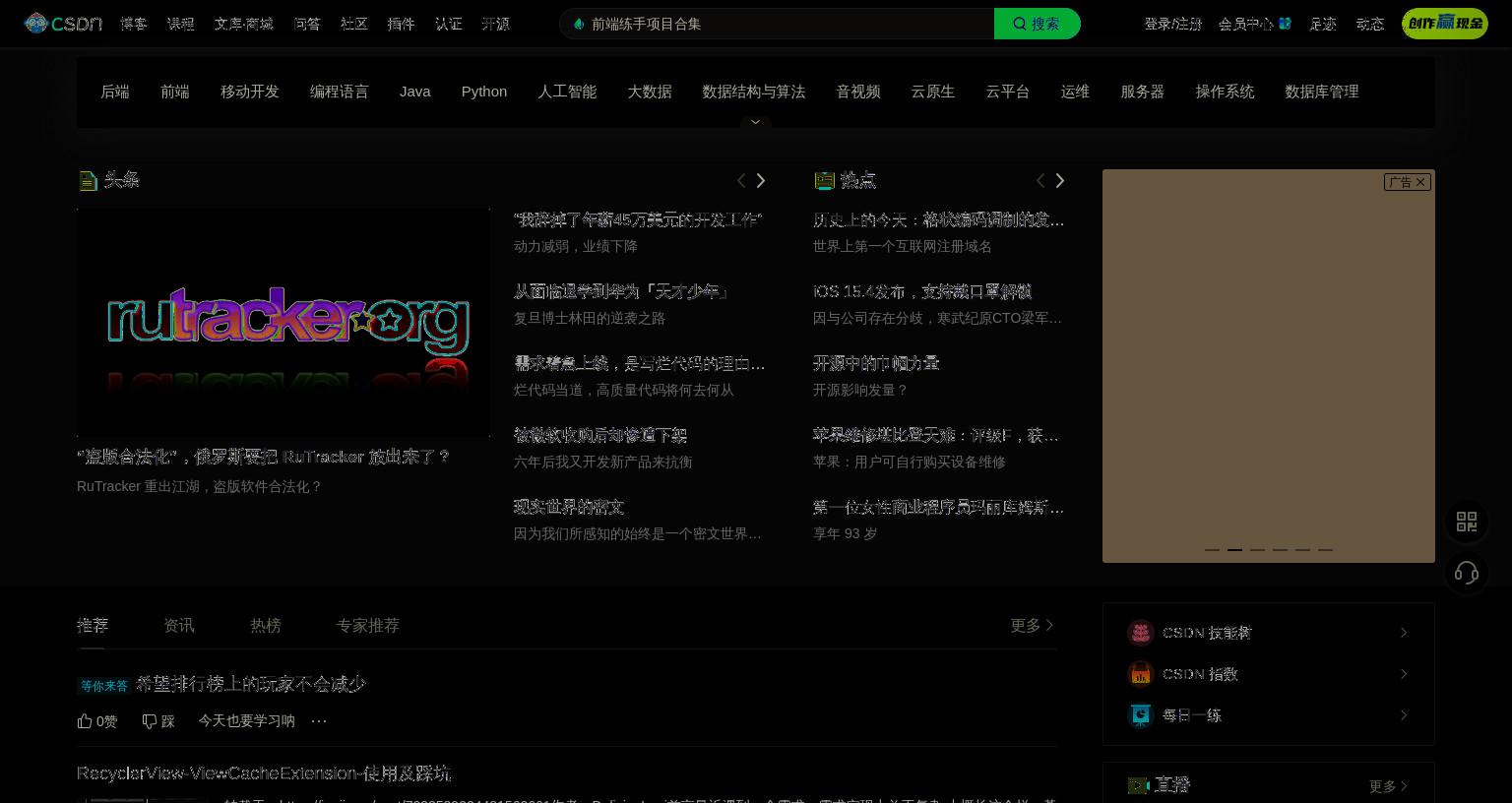This screenshot has height=803, width=1512.
Task: Click 会员中心 link
Action: (1246, 24)
